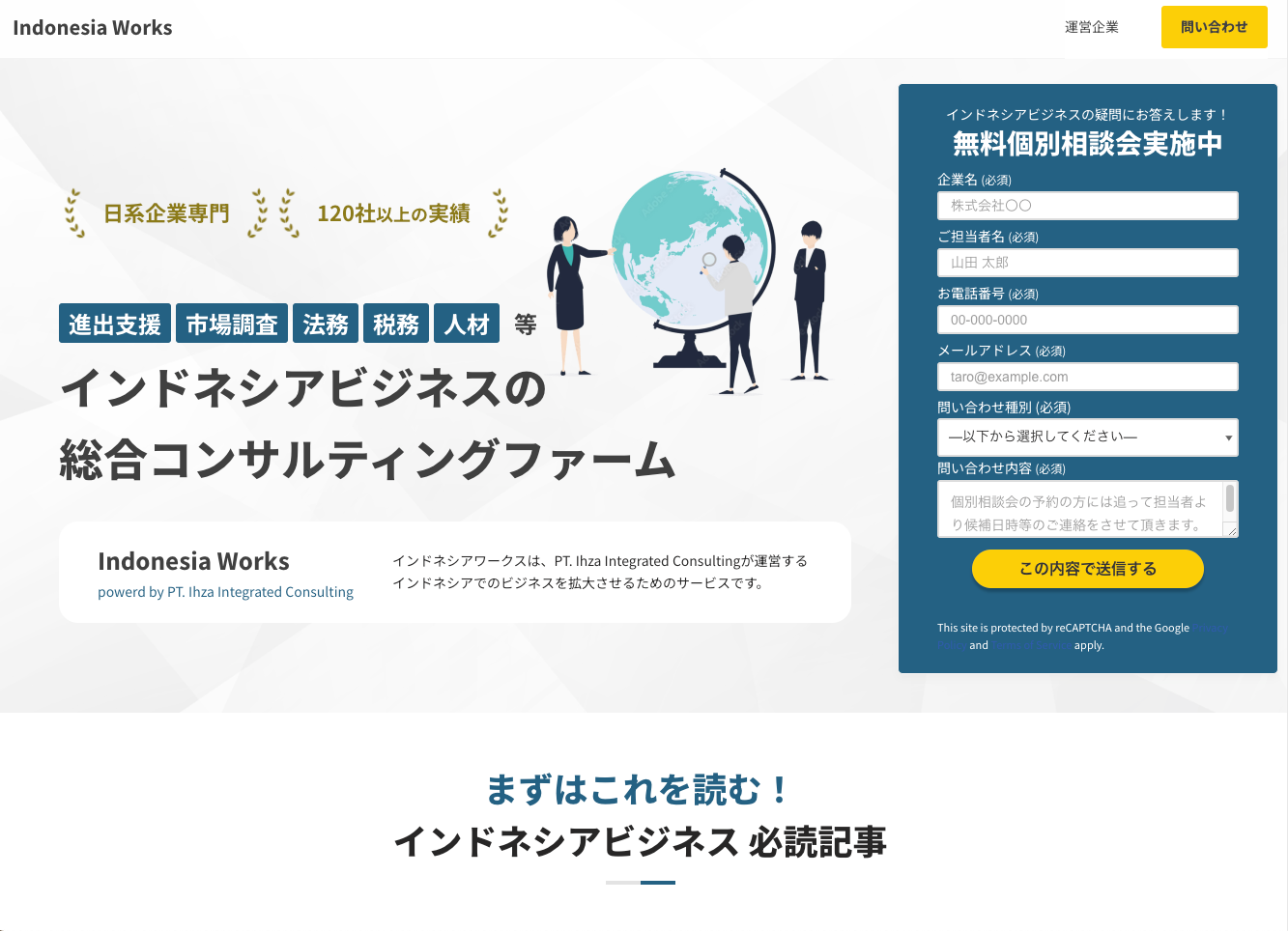1288x931 pixels.
Task: Click the ご担当者名 contact name field
Action: click(x=1087, y=262)
